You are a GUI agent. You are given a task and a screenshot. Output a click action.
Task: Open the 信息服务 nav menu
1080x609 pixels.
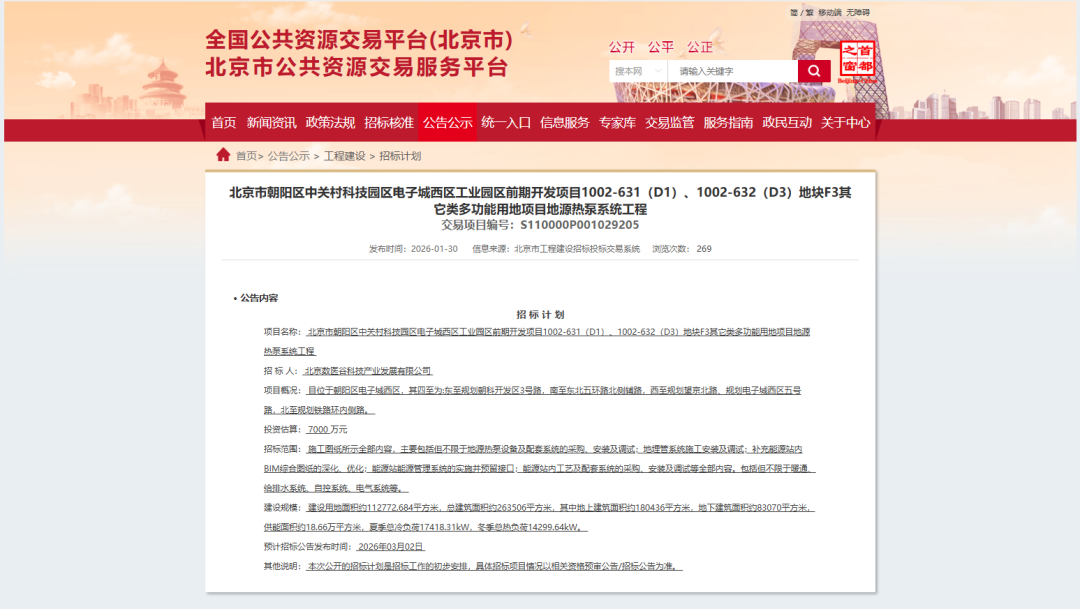pos(565,123)
